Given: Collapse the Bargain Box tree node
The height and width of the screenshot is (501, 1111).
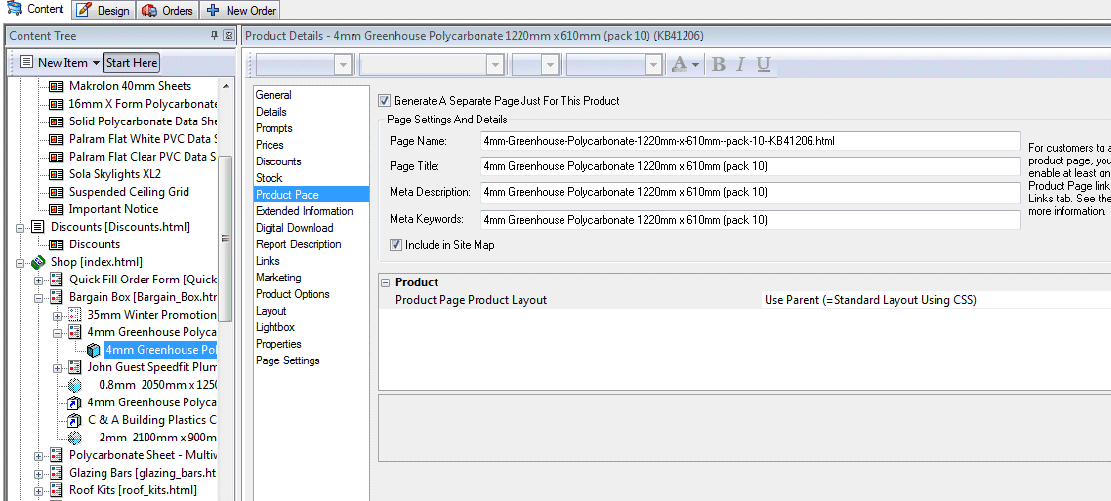Looking at the screenshot, I should point(39,297).
